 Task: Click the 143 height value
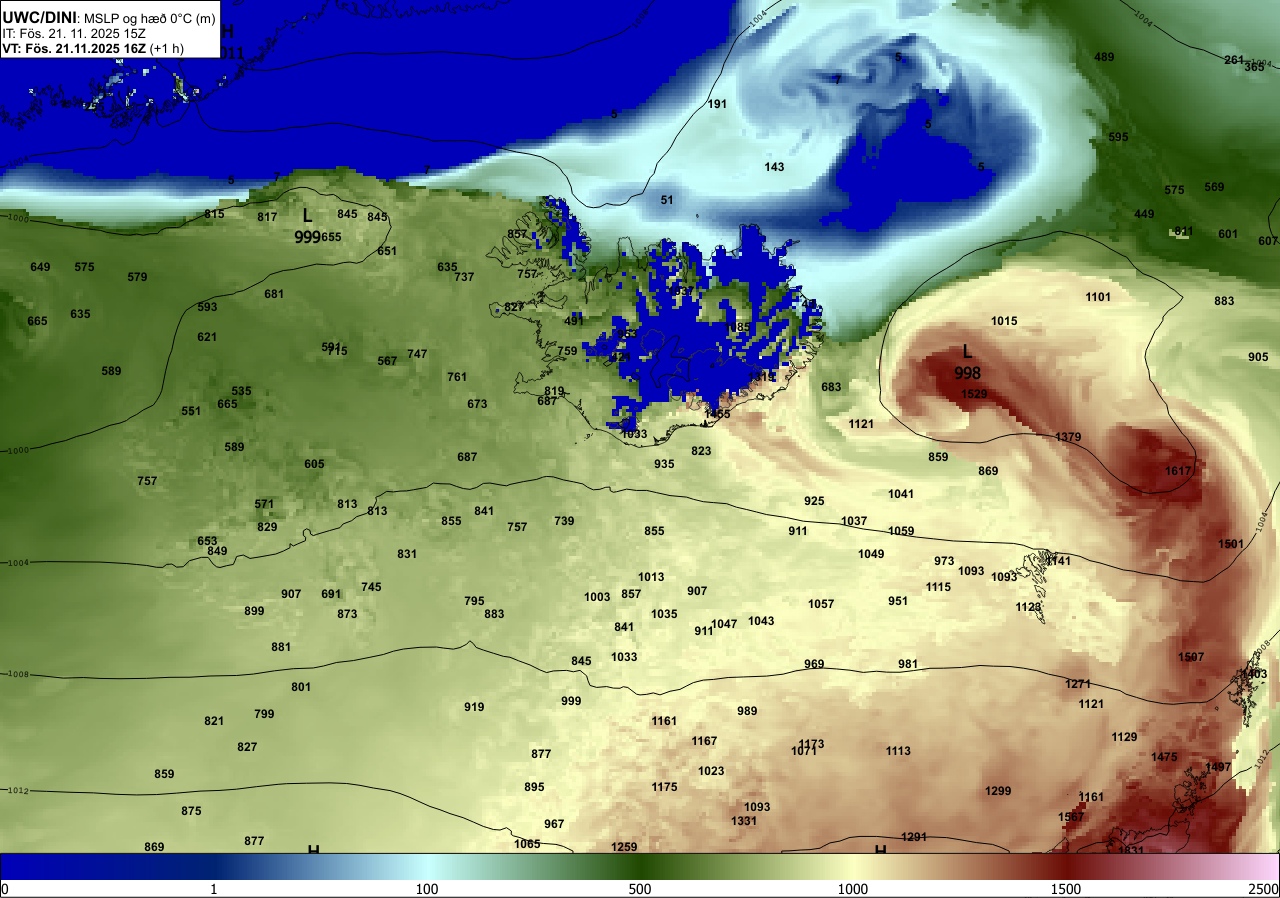tap(774, 167)
